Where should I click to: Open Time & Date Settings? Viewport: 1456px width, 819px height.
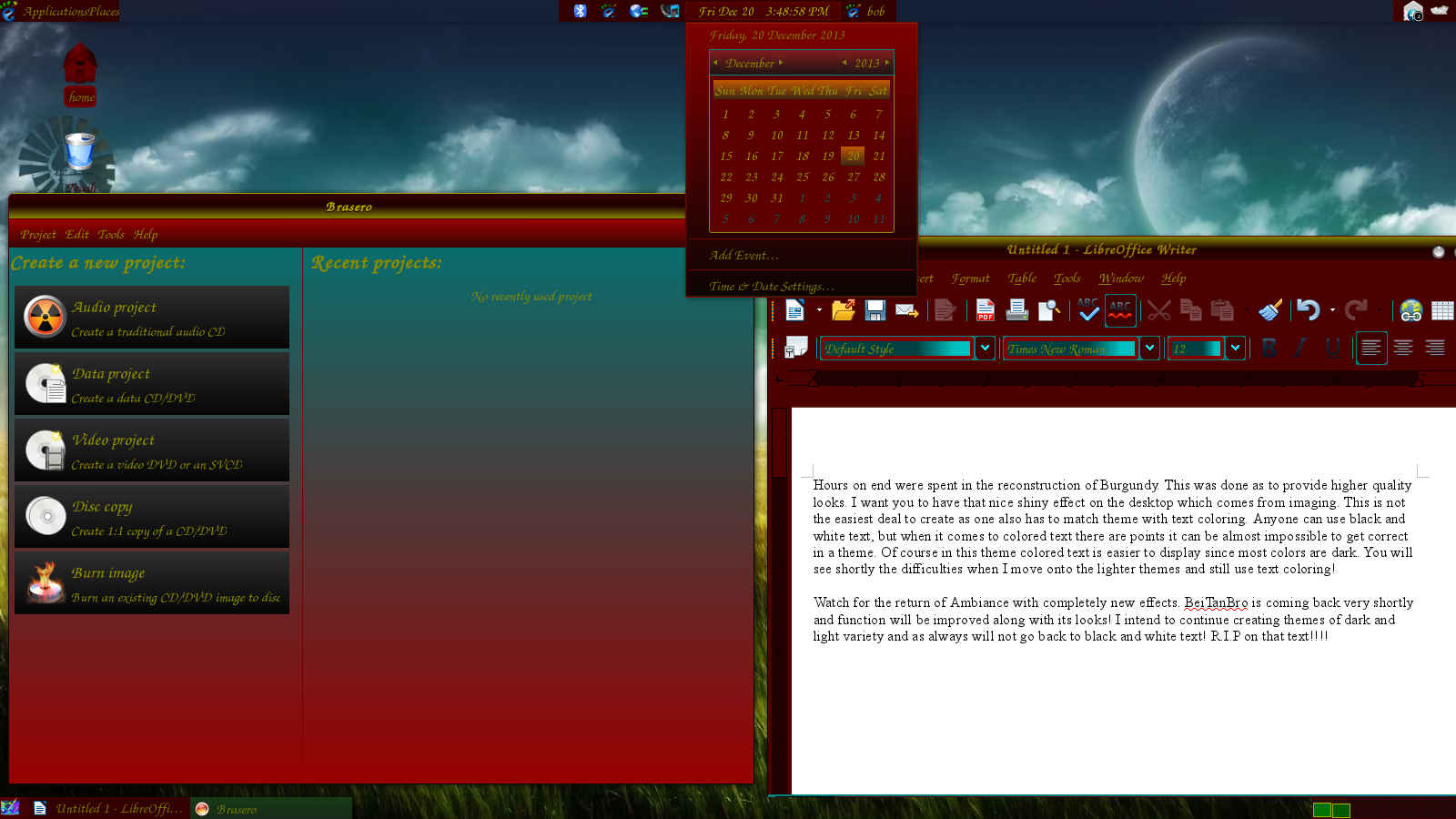tap(772, 287)
